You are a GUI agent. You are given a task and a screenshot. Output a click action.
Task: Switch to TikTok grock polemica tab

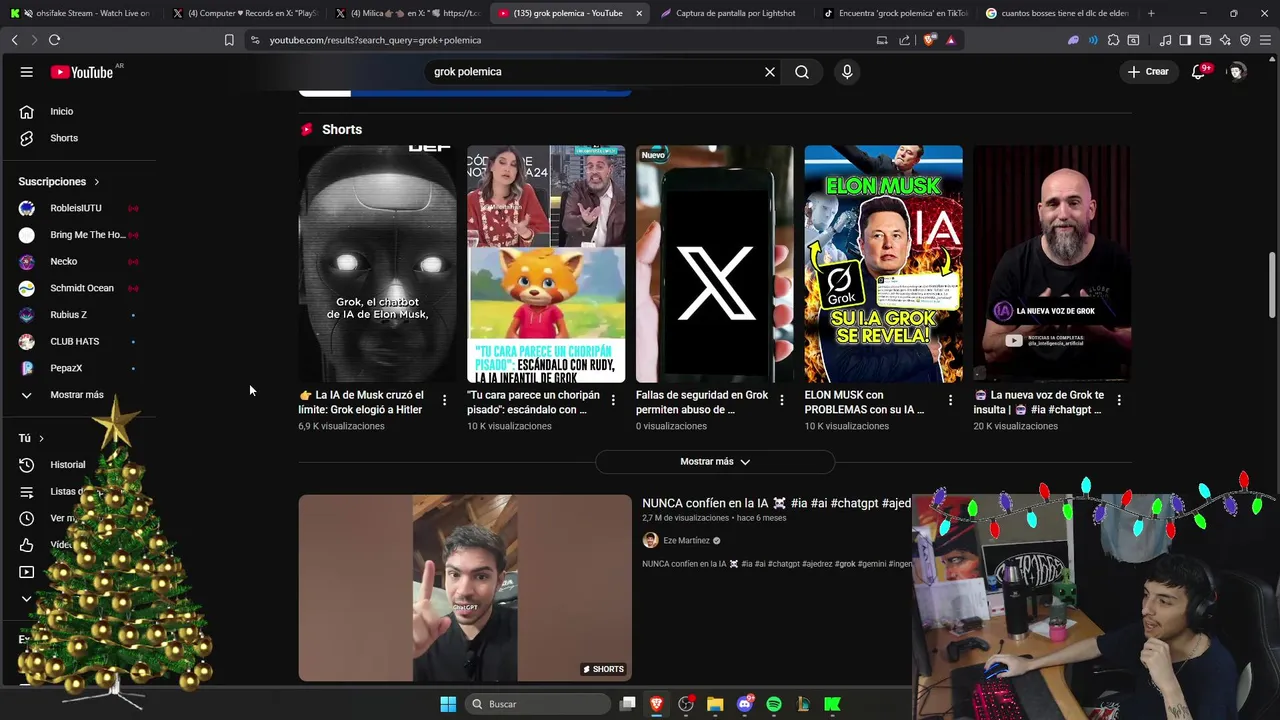click(x=896, y=13)
